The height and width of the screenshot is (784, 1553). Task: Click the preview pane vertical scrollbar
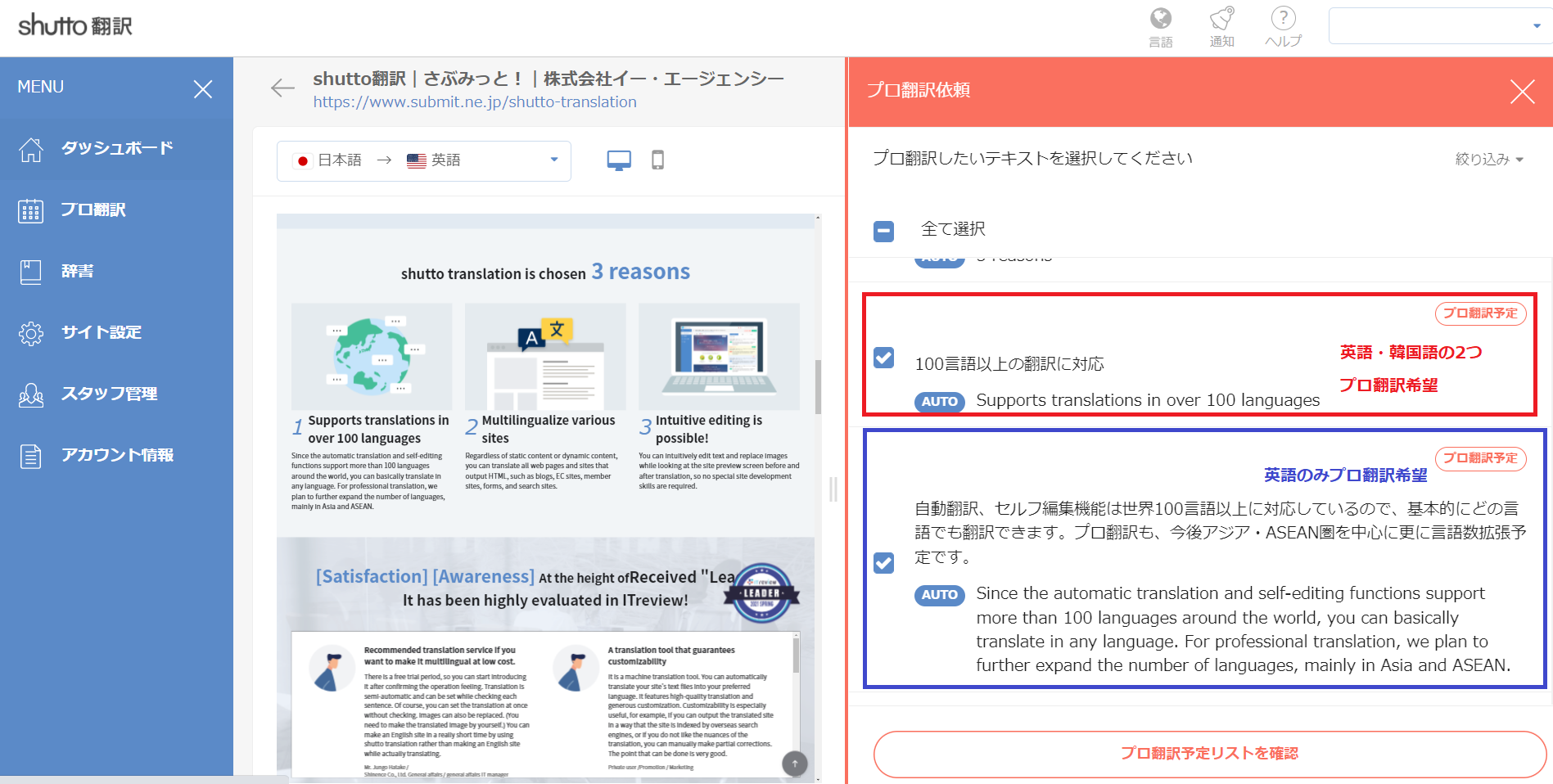coord(818,387)
